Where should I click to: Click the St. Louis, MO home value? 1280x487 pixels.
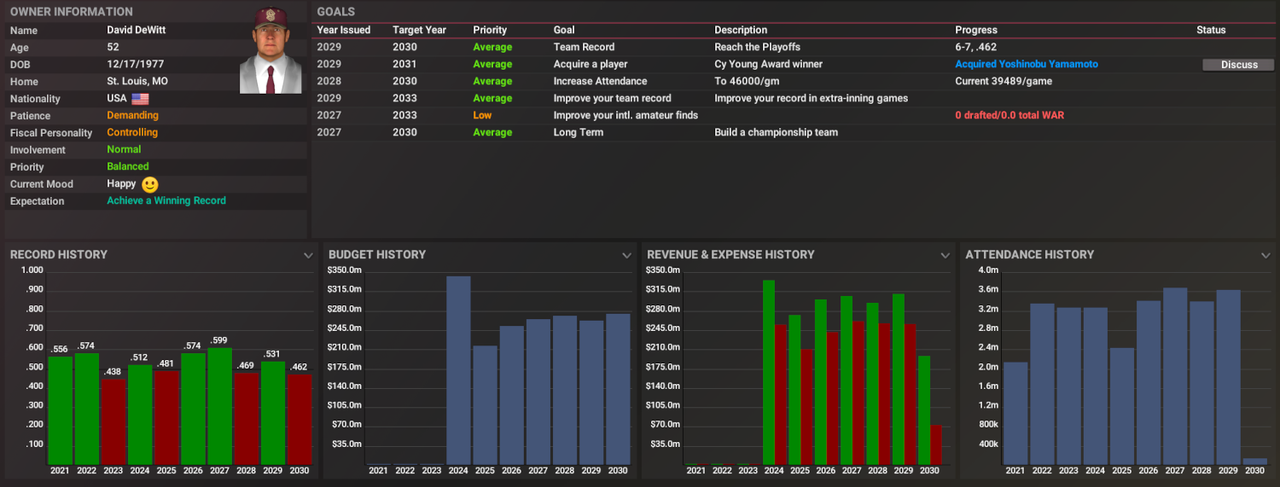pyautogui.click(x=137, y=81)
